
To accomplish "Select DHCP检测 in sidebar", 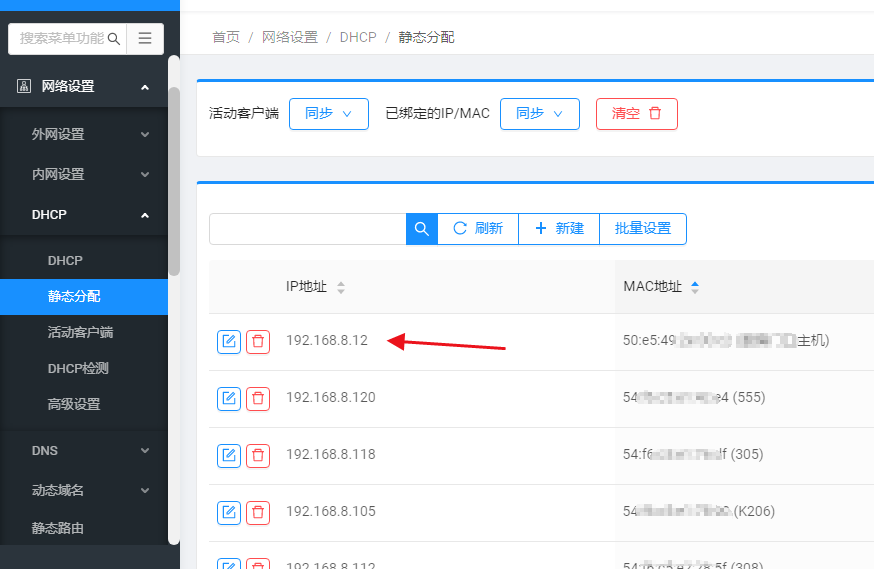I will click(78, 368).
